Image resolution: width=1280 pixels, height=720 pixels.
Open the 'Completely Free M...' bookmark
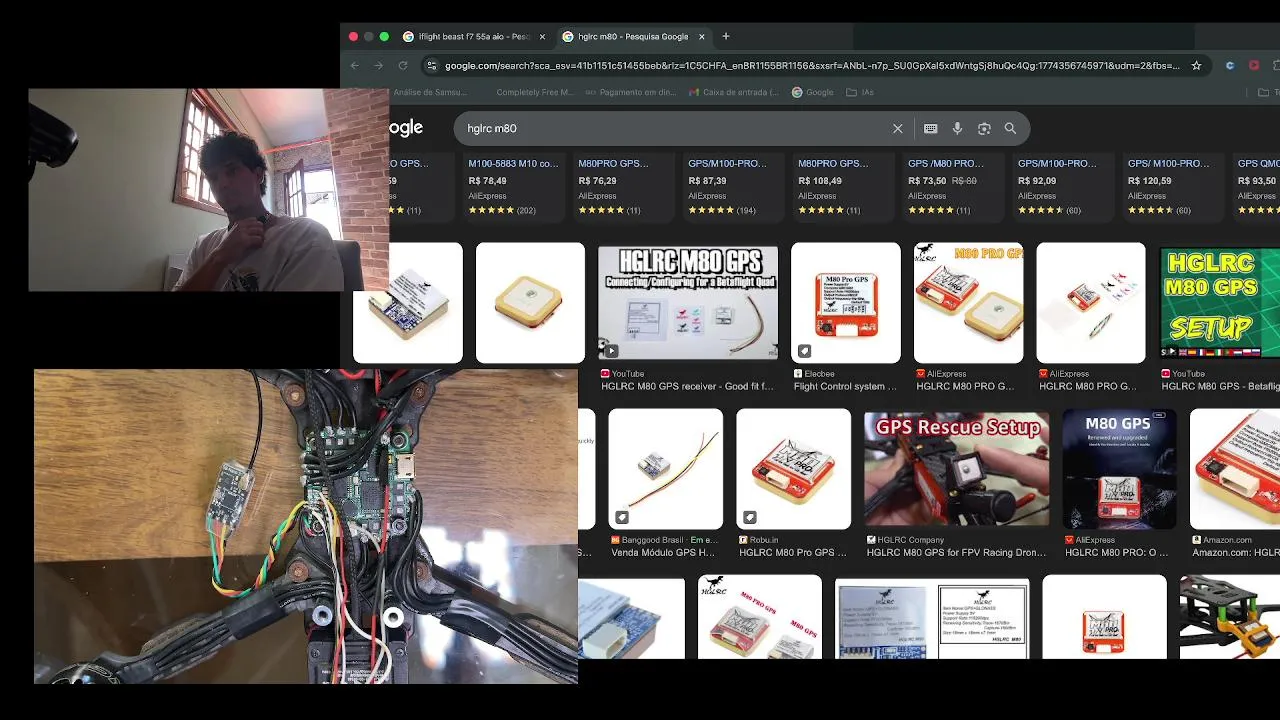(x=535, y=92)
